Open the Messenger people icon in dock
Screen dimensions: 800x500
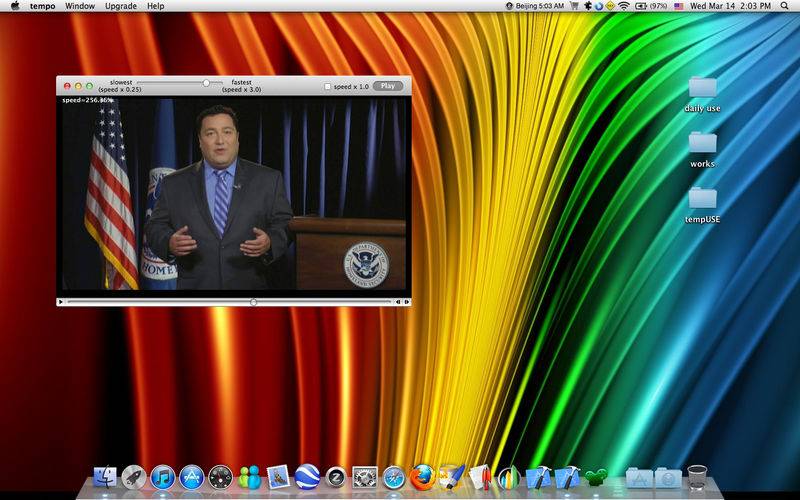[249, 478]
